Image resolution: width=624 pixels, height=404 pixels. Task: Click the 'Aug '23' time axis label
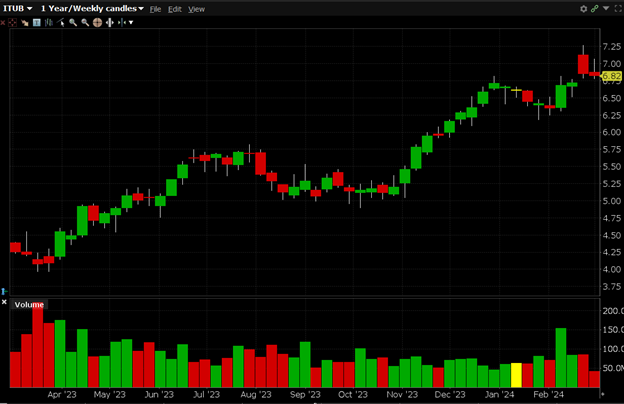256,394
